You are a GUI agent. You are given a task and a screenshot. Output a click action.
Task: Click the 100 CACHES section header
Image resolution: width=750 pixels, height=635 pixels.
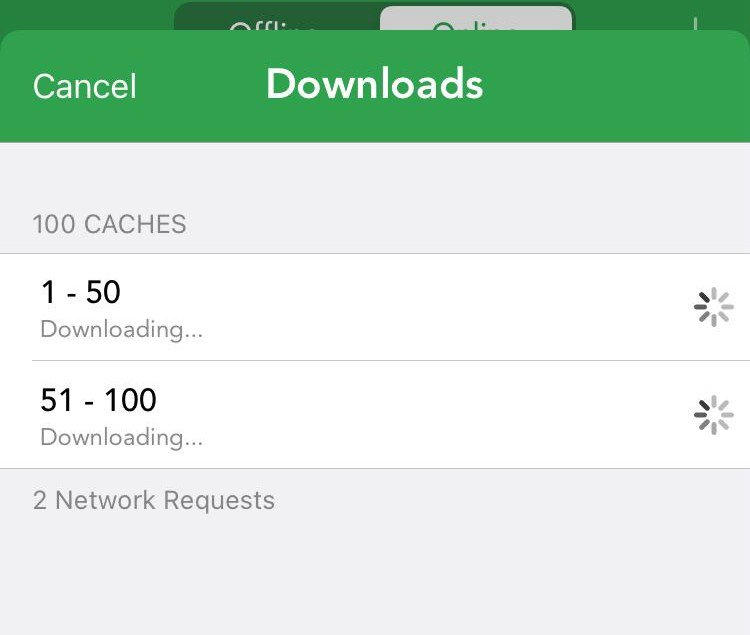coord(110,224)
